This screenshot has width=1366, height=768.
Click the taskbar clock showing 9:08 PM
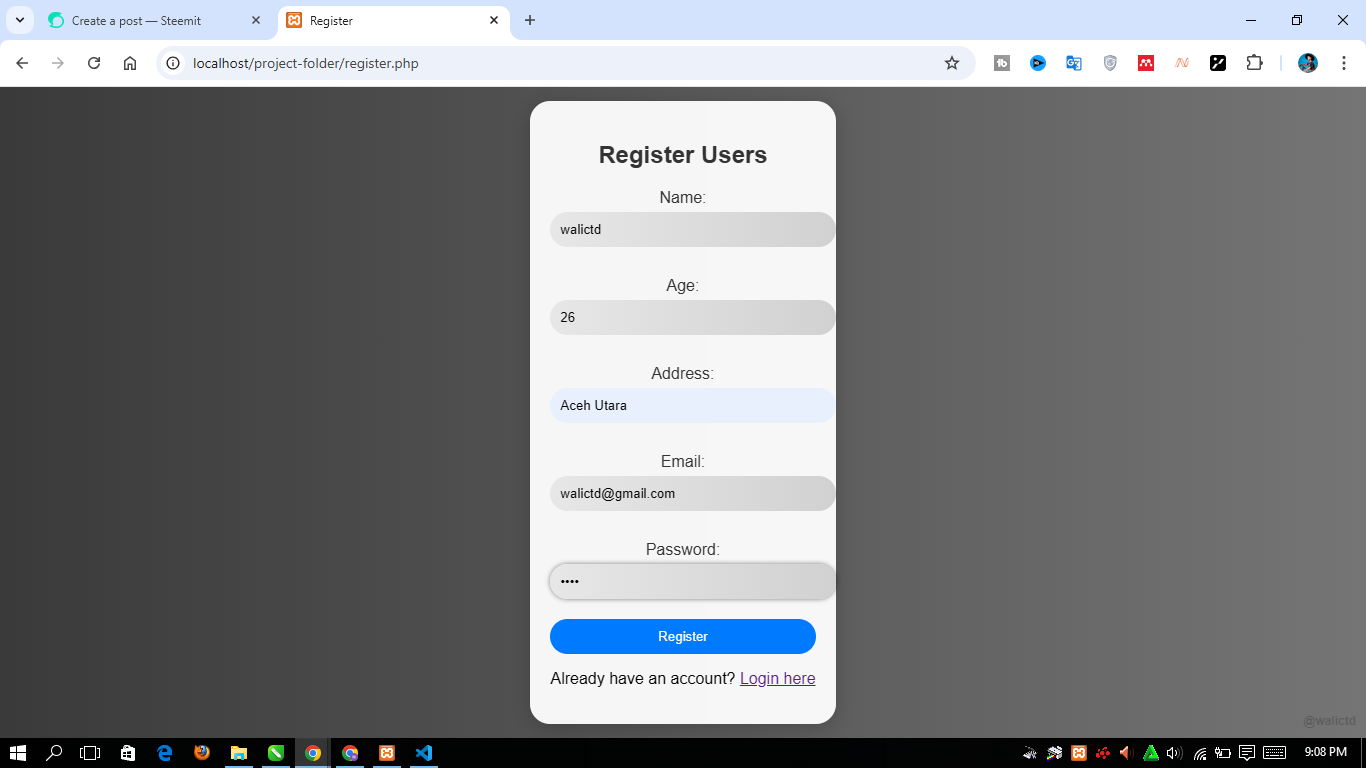pyautogui.click(x=1326, y=752)
